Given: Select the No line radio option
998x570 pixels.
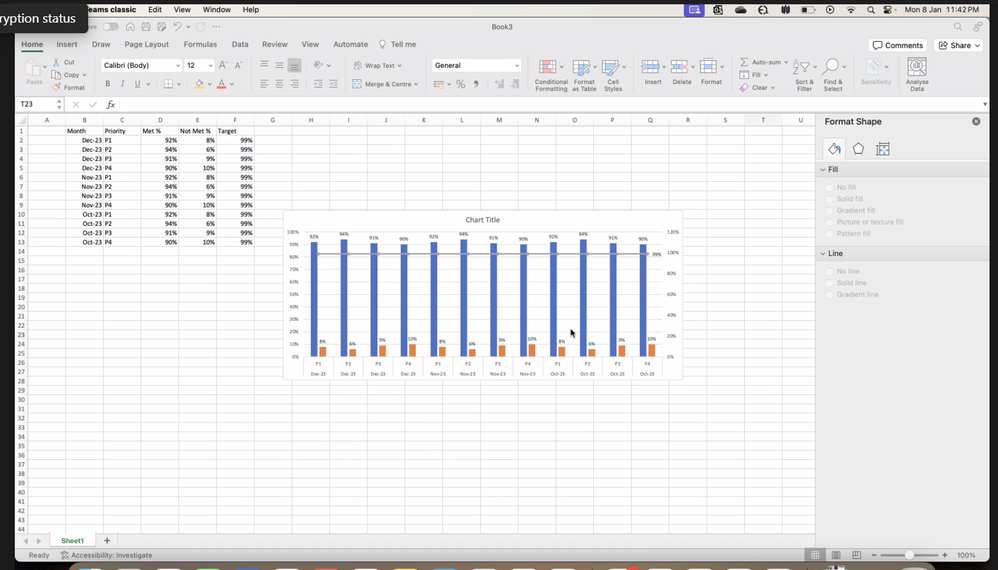Looking at the screenshot, I should point(829,271).
